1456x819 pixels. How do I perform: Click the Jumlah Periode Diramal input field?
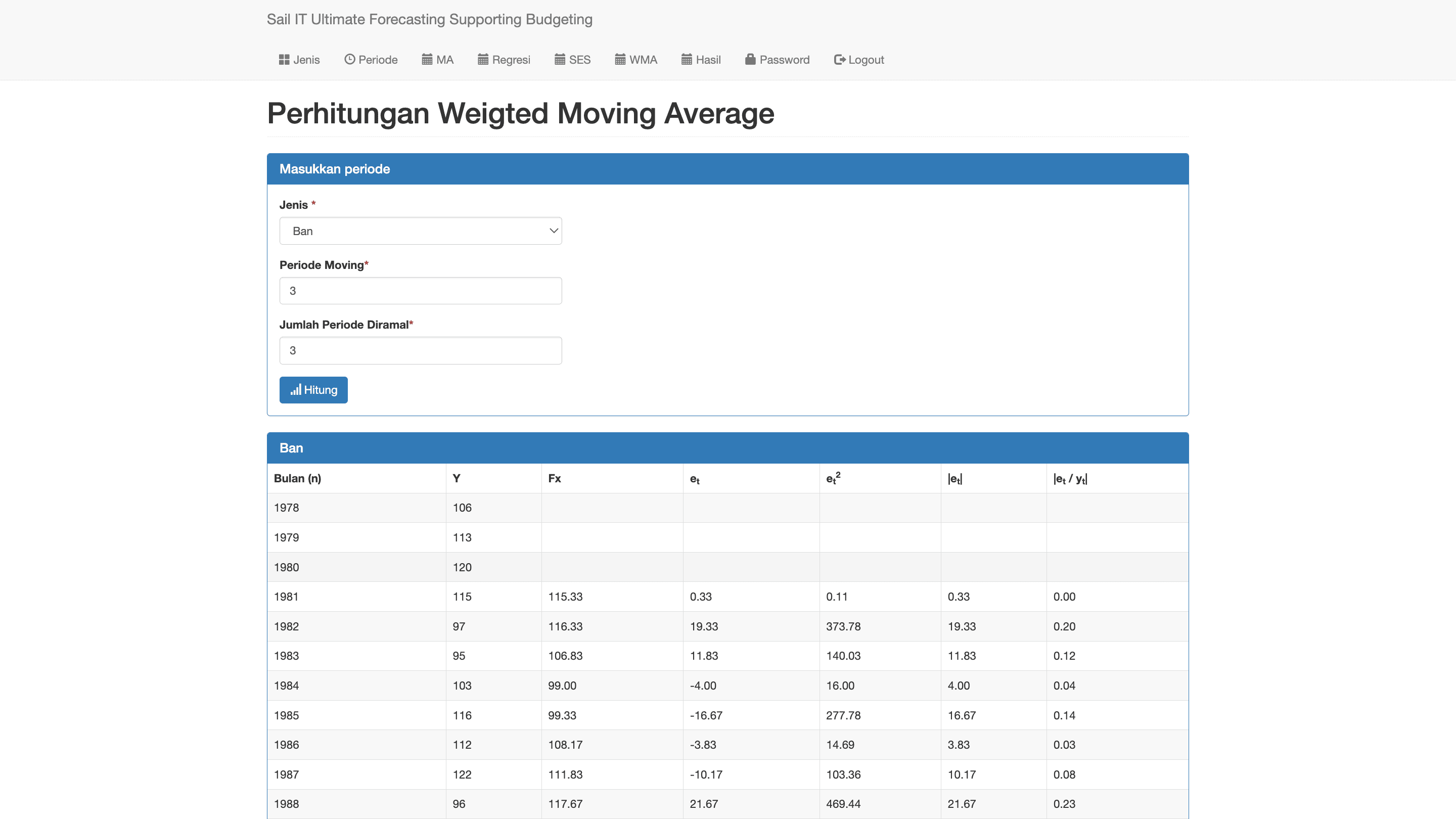click(421, 350)
